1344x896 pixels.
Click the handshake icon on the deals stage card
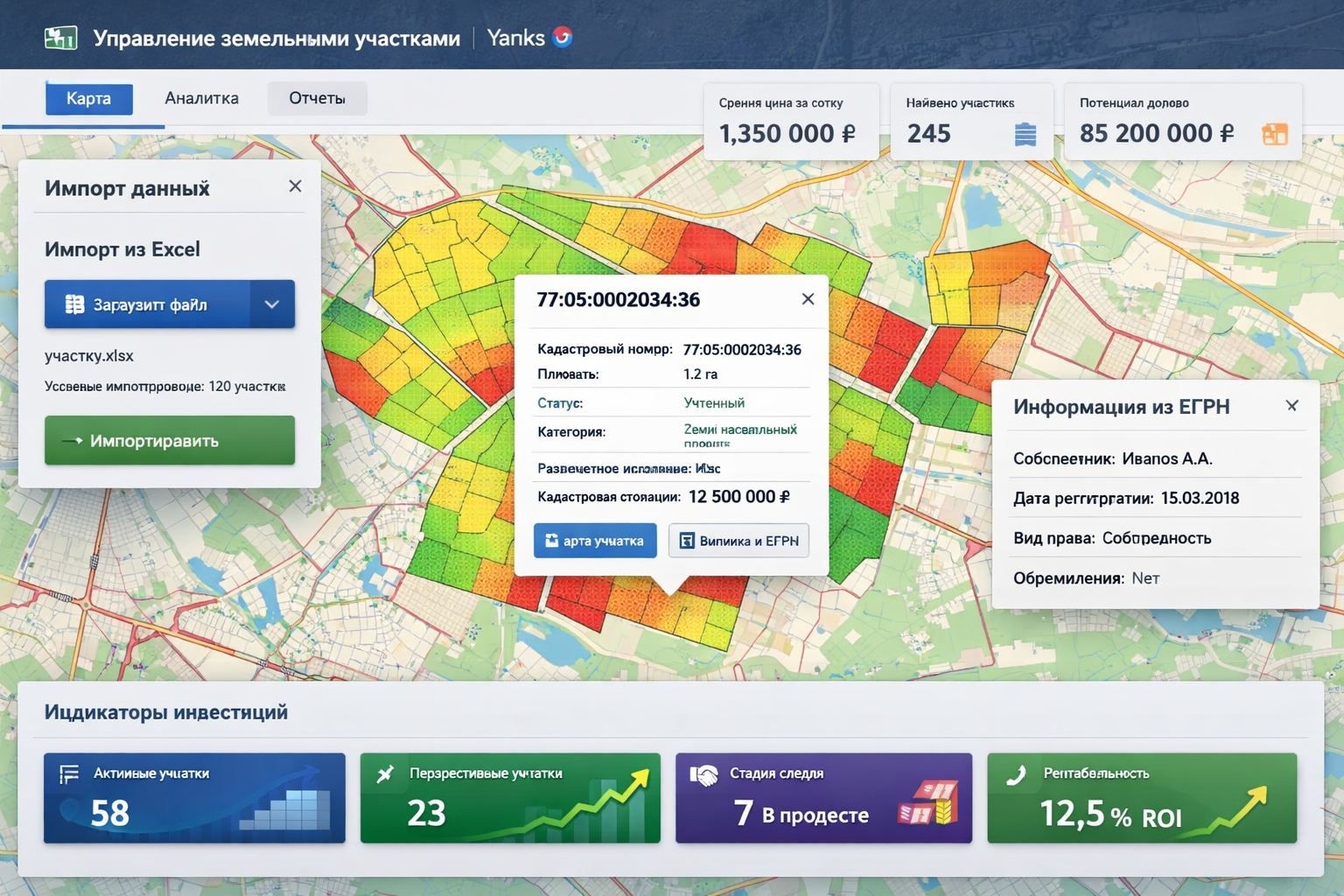(x=703, y=775)
